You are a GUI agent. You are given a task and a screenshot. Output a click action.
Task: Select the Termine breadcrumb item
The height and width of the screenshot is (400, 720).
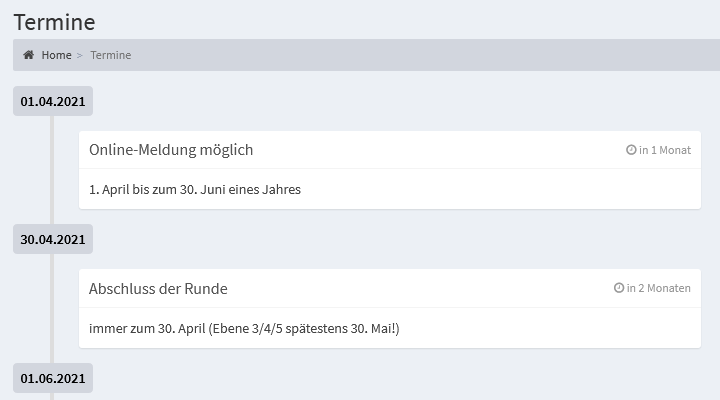(x=111, y=55)
